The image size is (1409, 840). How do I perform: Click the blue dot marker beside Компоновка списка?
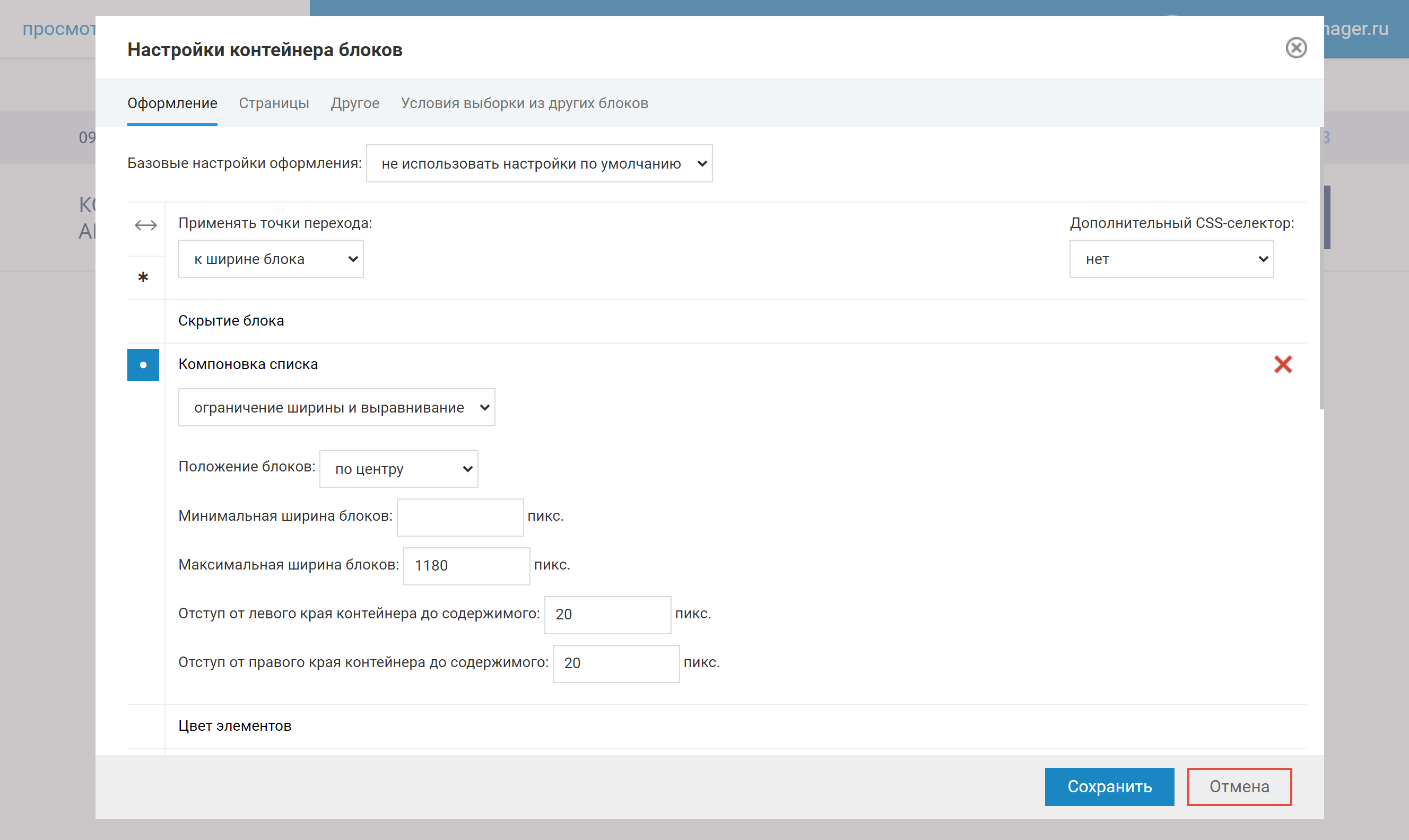(143, 364)
